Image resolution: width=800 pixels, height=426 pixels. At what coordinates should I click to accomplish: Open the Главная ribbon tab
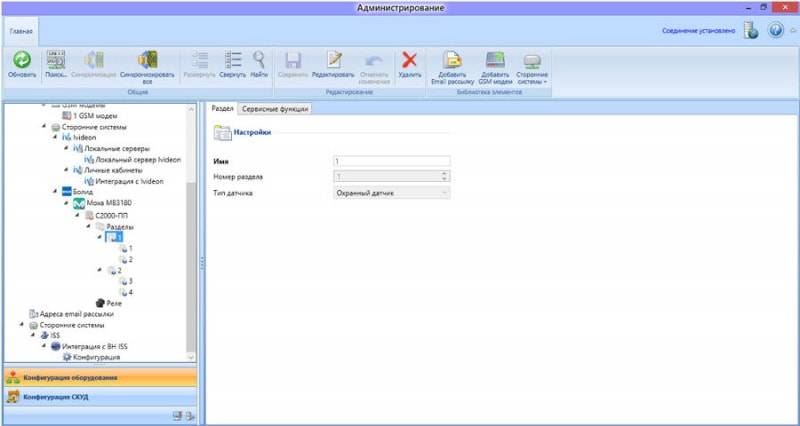pyautogui.click(x=21, y=32)
